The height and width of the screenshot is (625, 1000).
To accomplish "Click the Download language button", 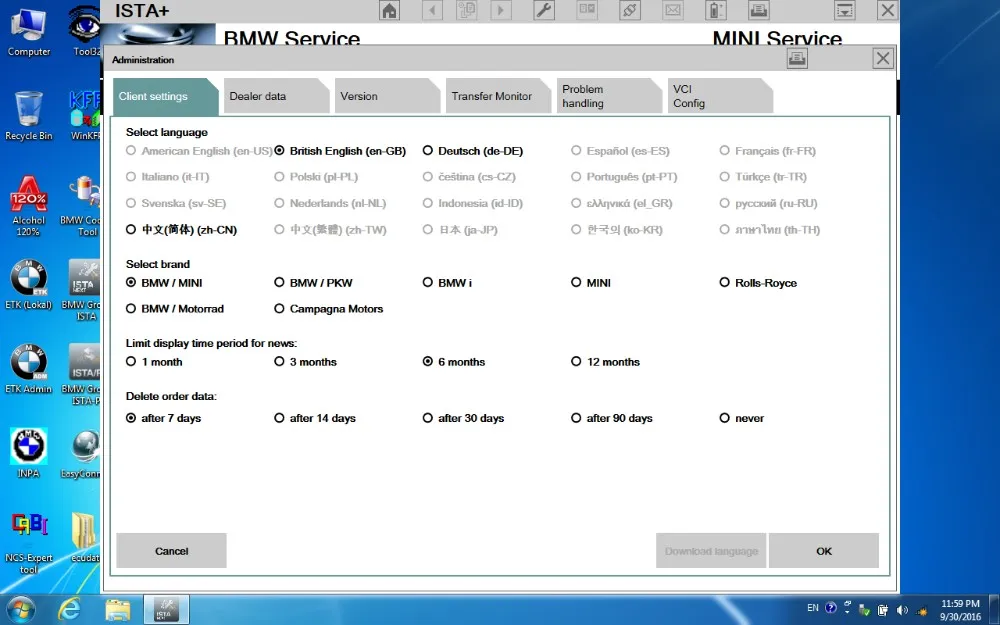I will [711, 551].
